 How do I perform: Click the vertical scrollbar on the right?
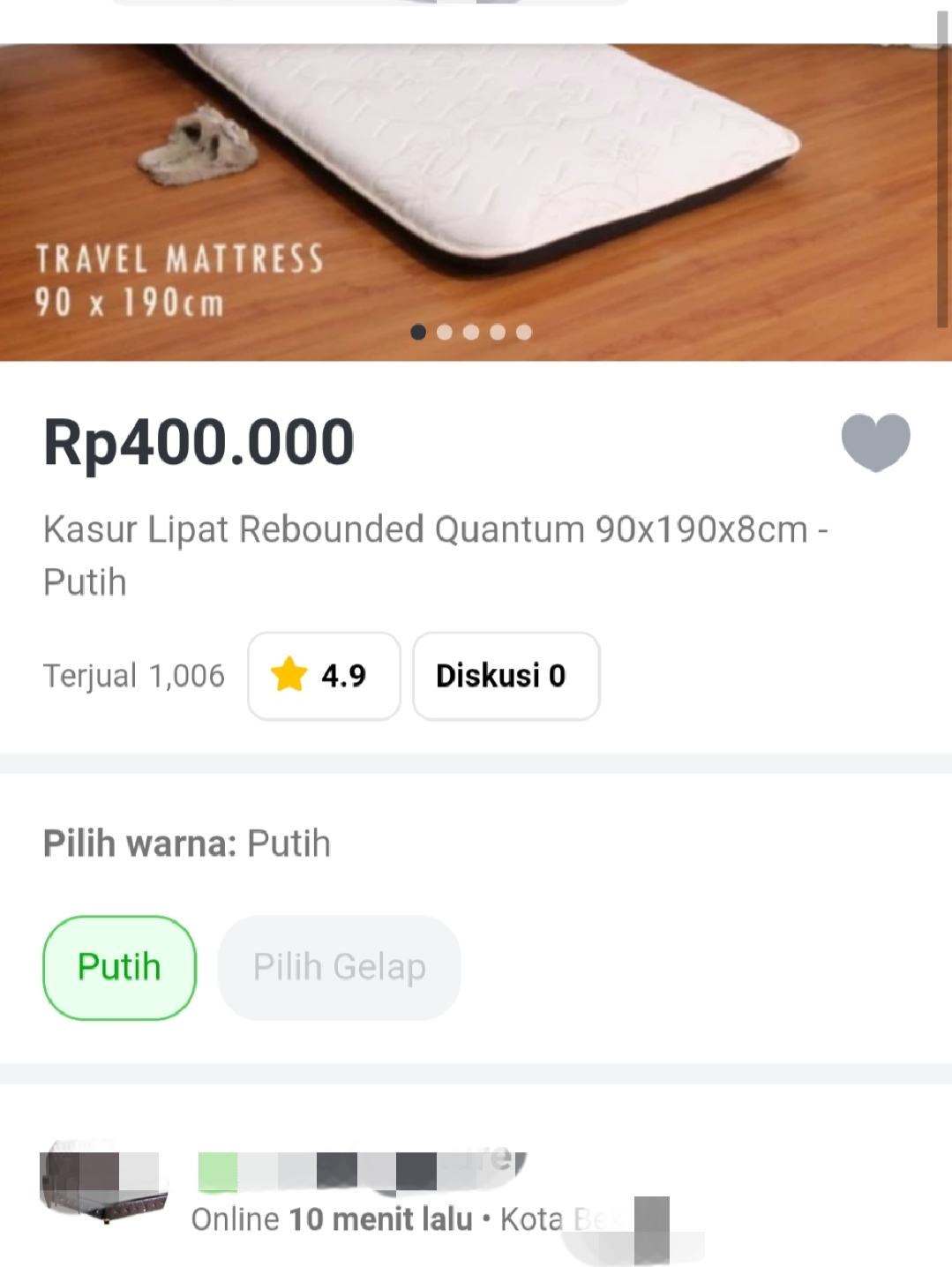tap(942, 169)
